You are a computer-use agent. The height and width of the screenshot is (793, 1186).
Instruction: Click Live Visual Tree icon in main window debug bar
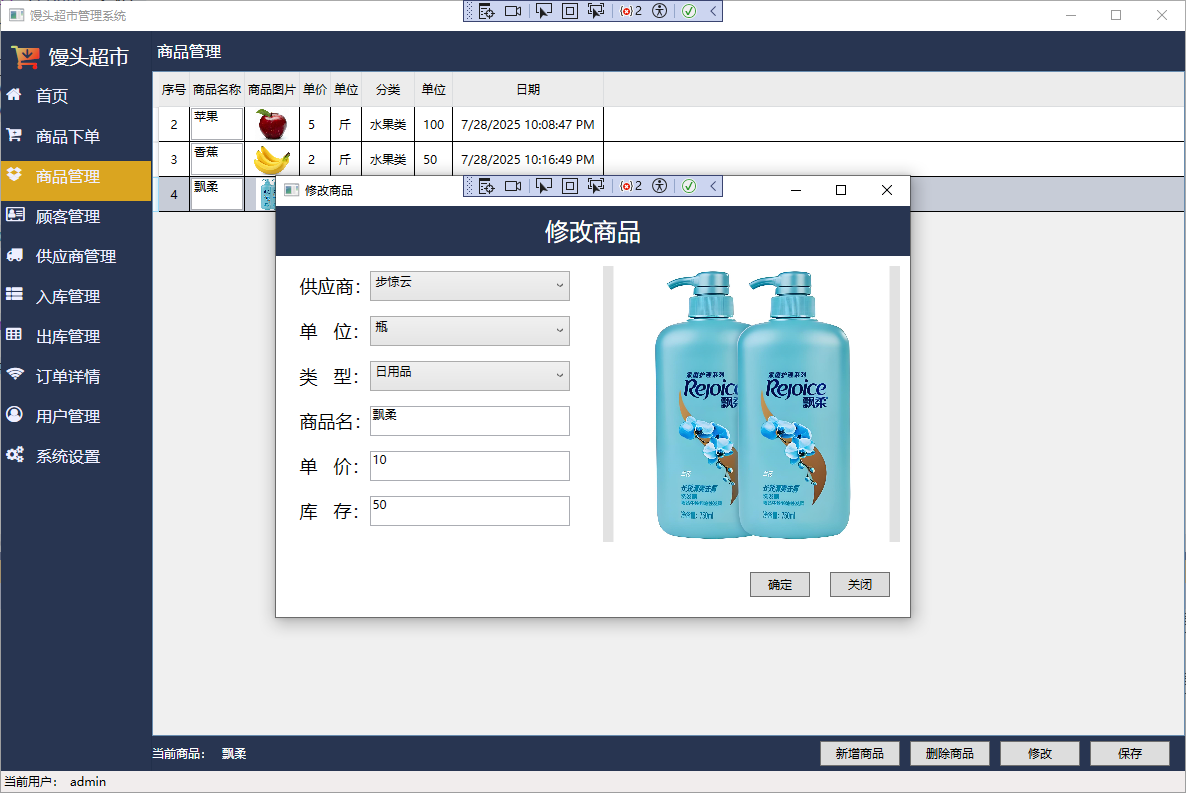pos(486,11)
